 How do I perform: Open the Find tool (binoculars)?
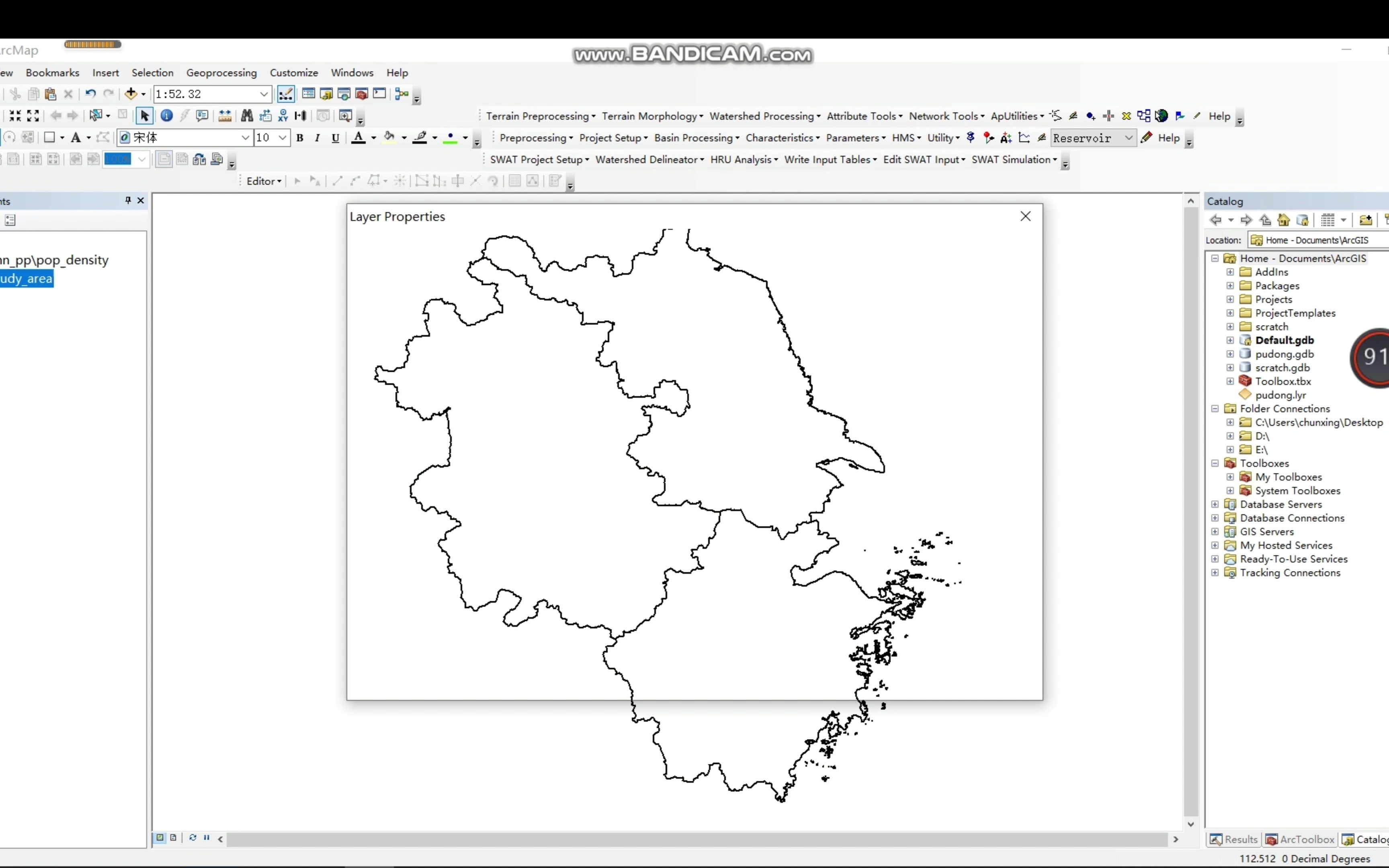coord(248,115)
